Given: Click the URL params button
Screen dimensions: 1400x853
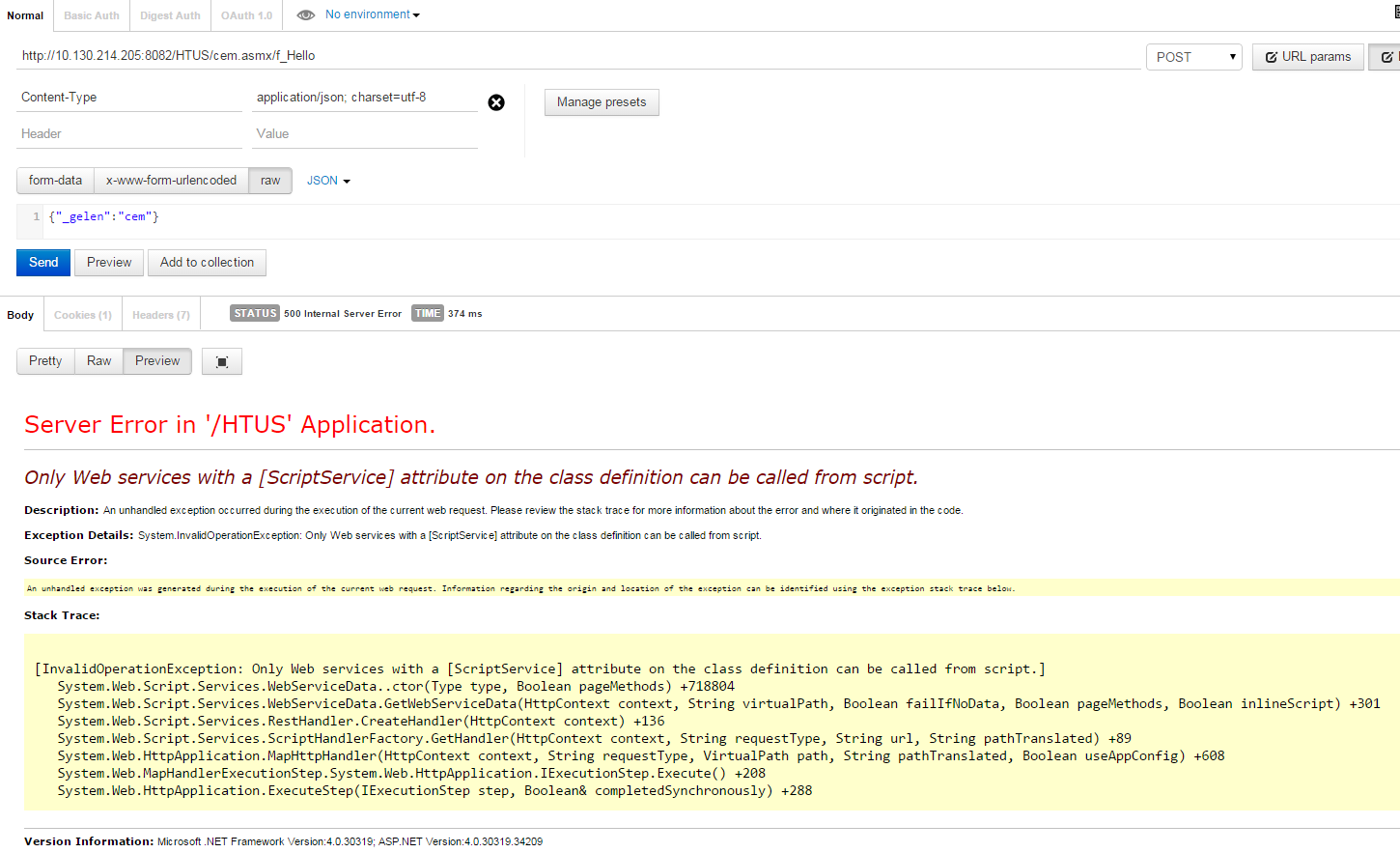Looking at the screenshot, I should pos(1308,57).
